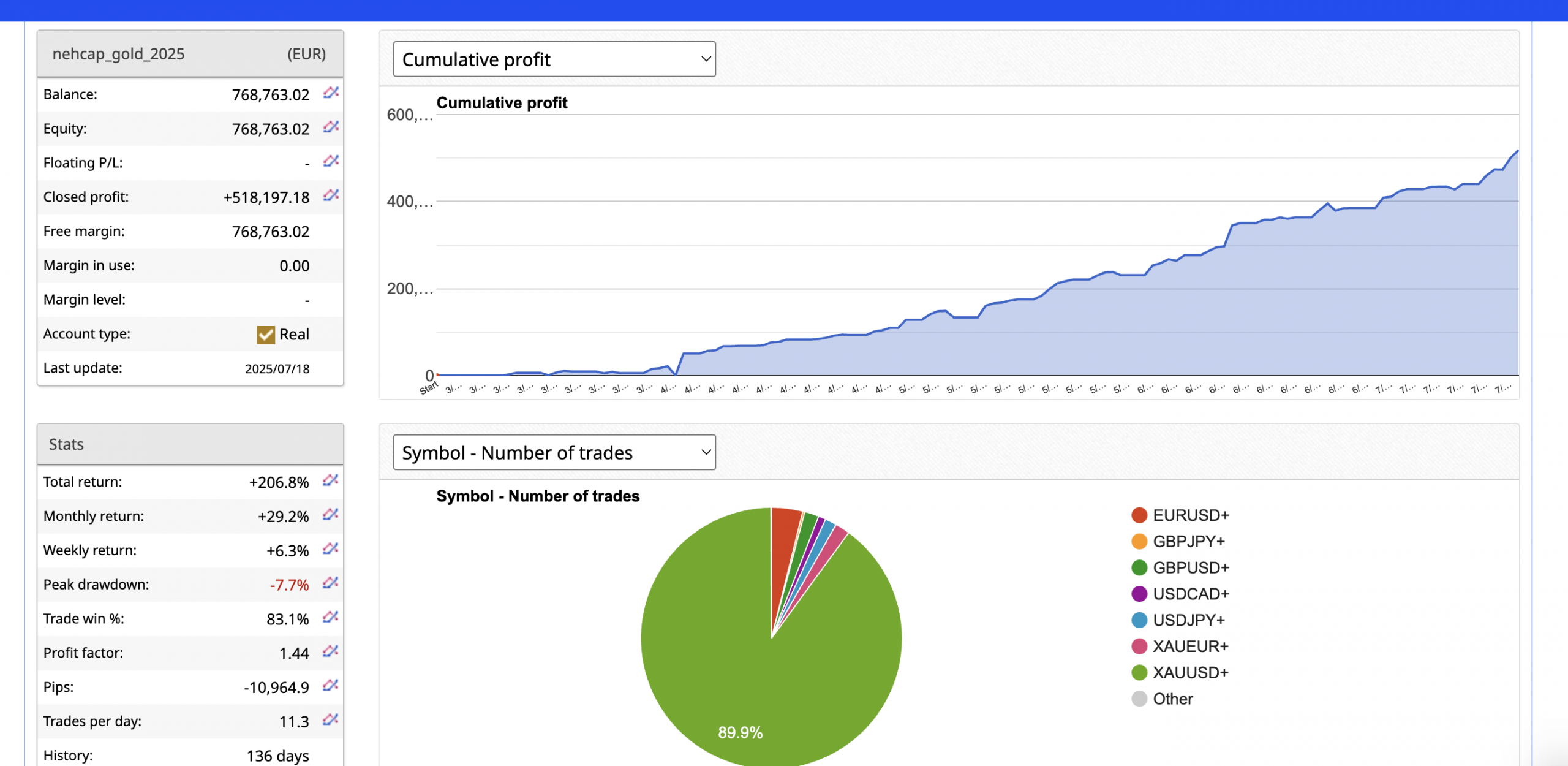Open the chart icon for Monthly return
The width and height of the screenshot is (1568, 766).
[x=331, y=515]
